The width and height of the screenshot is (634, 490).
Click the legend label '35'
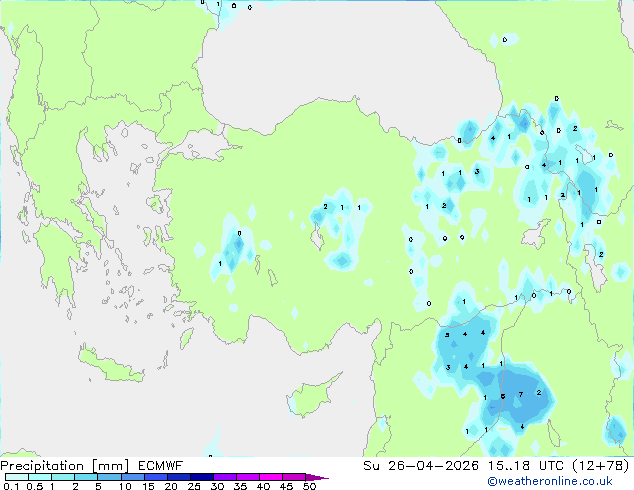click(x=240, y=486)
